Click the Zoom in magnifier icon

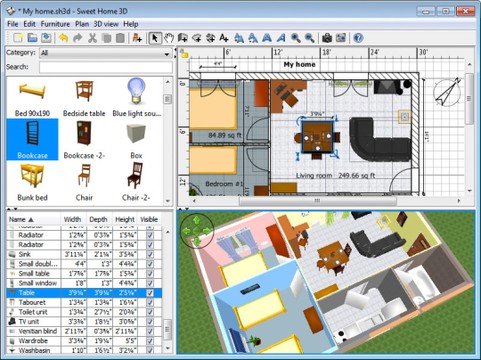tap(295, 38)
